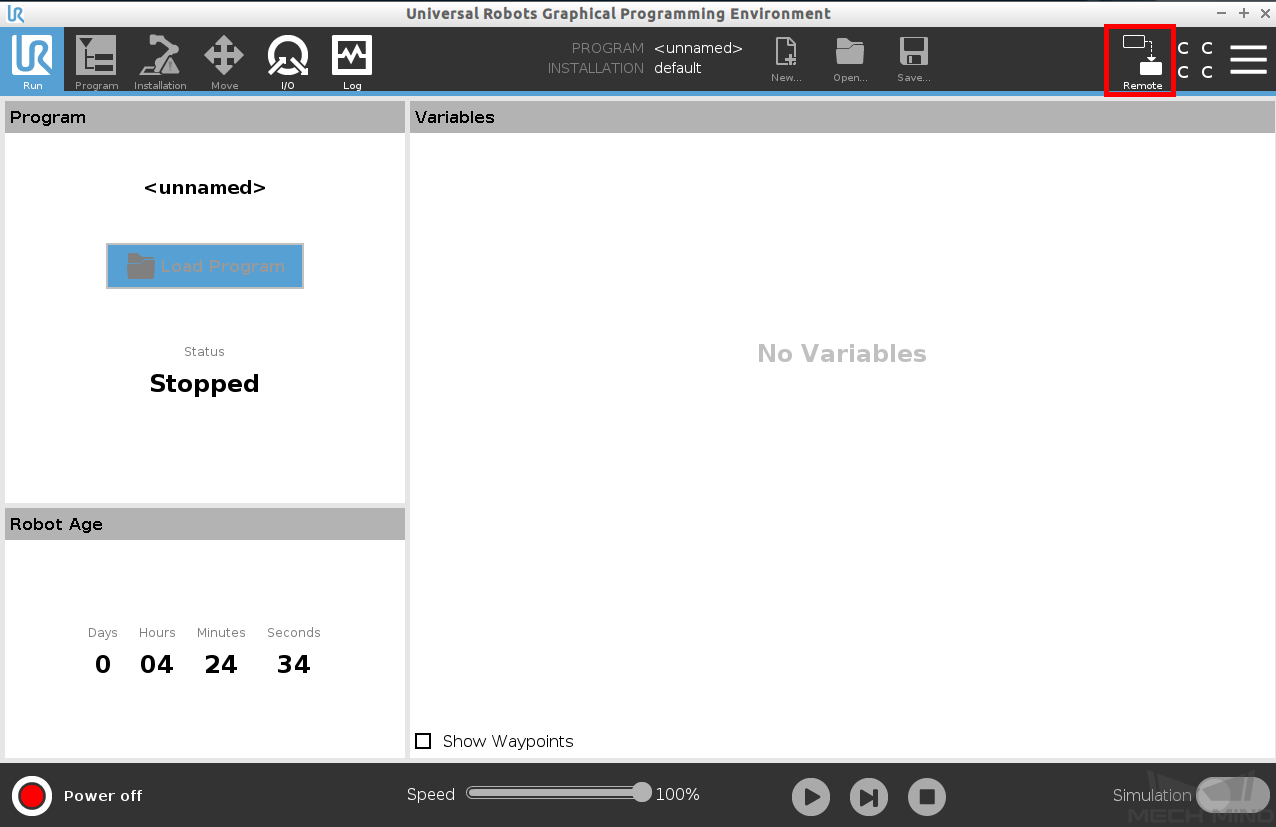The height and width of the screenshot is (827, 1276).
Task: Click the installation name default
Action: tap(678, 68)
